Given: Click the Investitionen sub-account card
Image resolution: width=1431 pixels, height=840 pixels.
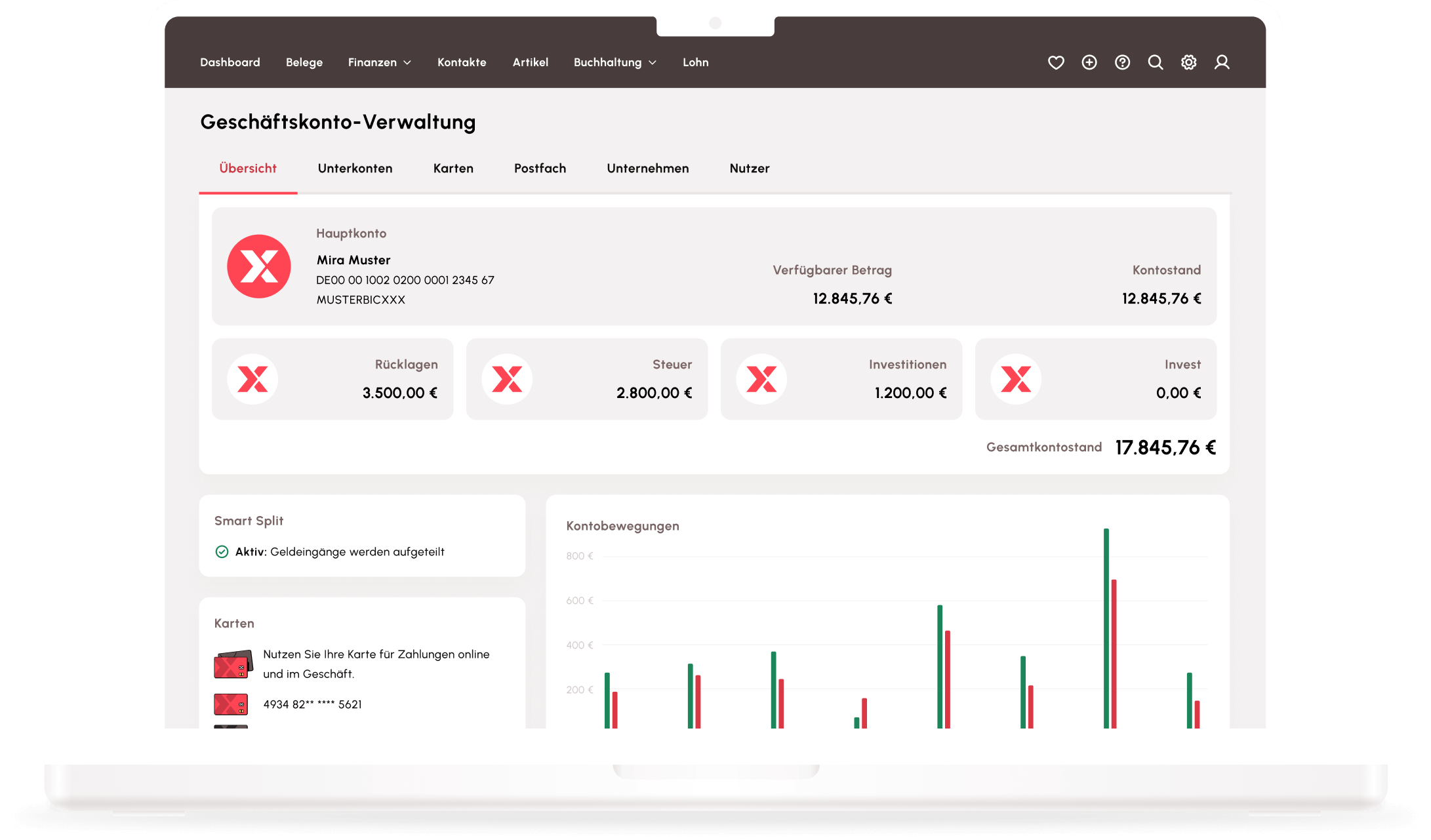Looking at the screenshot, I should pyautogui.click(x=841, y=379).
